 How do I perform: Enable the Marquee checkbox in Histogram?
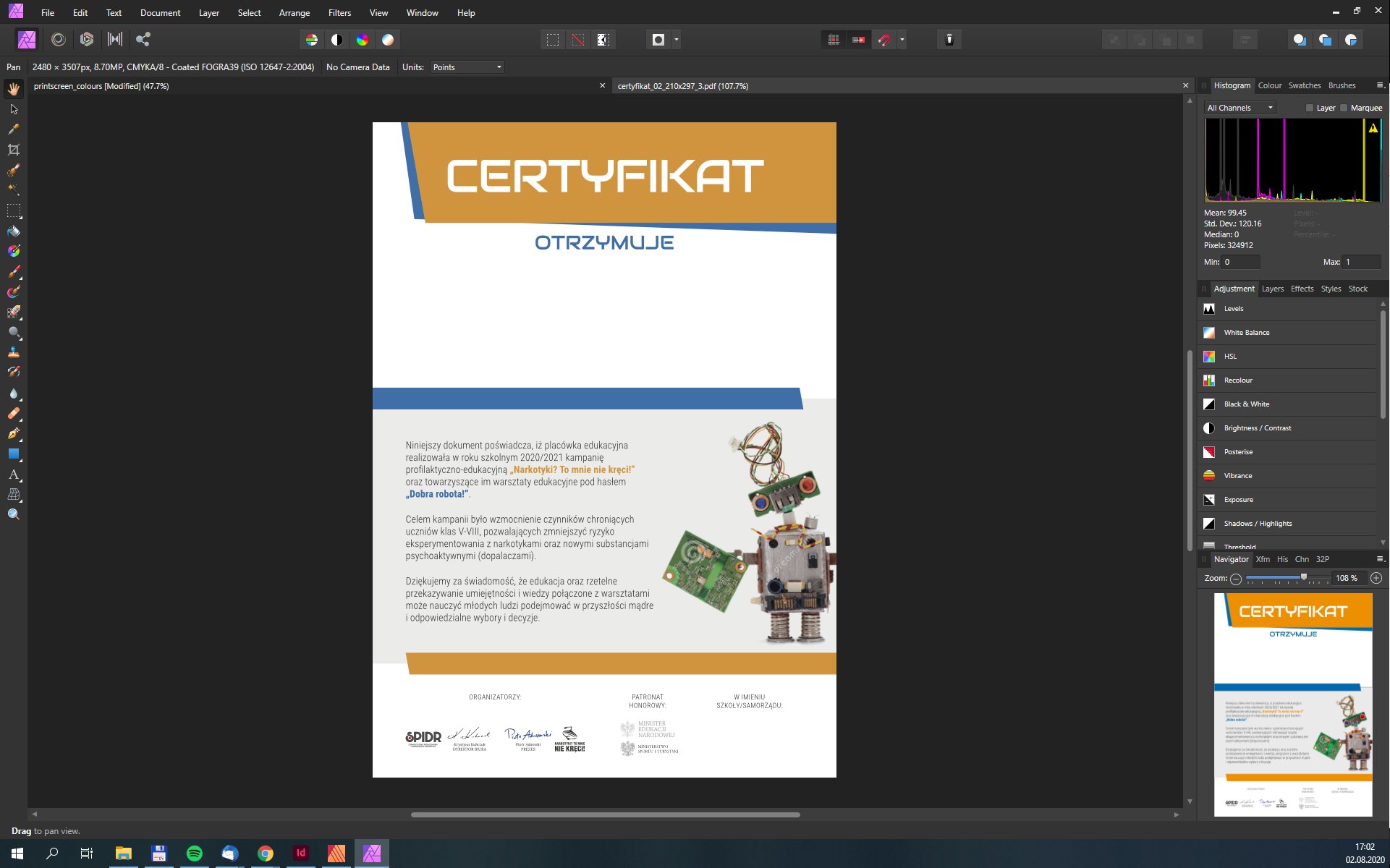(1344, 108)
